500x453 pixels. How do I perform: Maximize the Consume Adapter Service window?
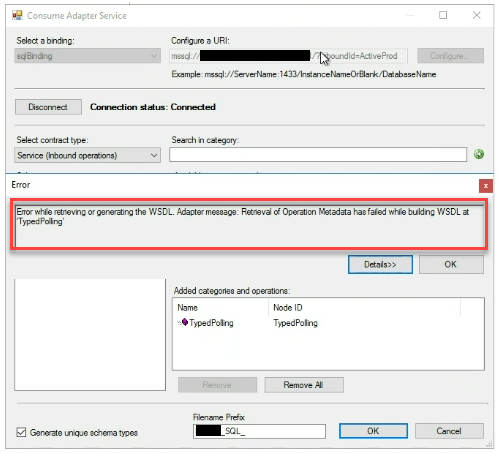pos(443,15)
